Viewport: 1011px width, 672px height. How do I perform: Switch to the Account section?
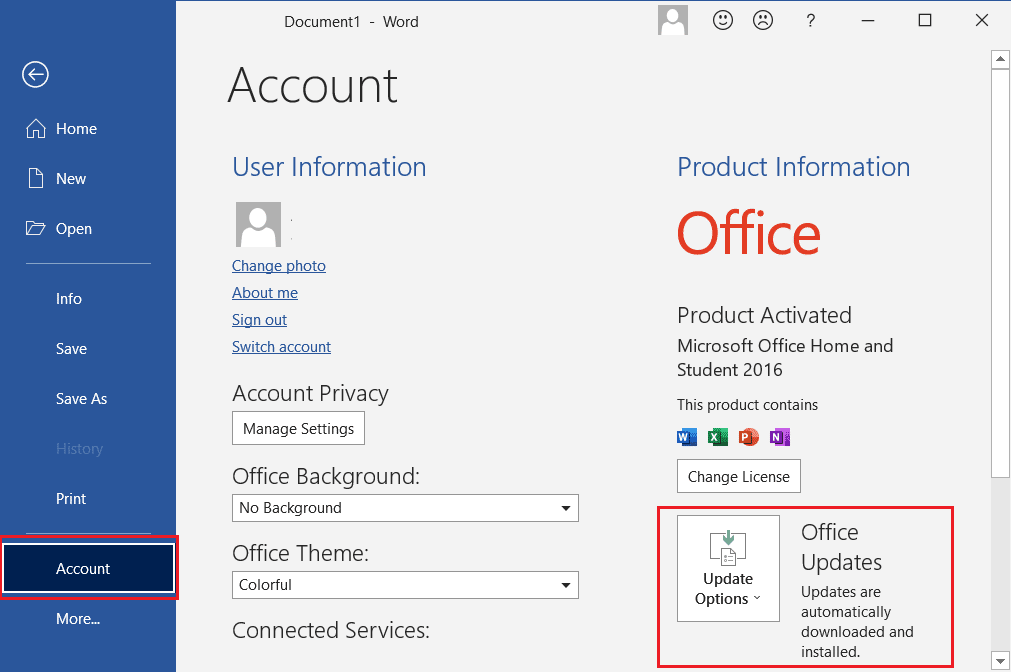83,568
